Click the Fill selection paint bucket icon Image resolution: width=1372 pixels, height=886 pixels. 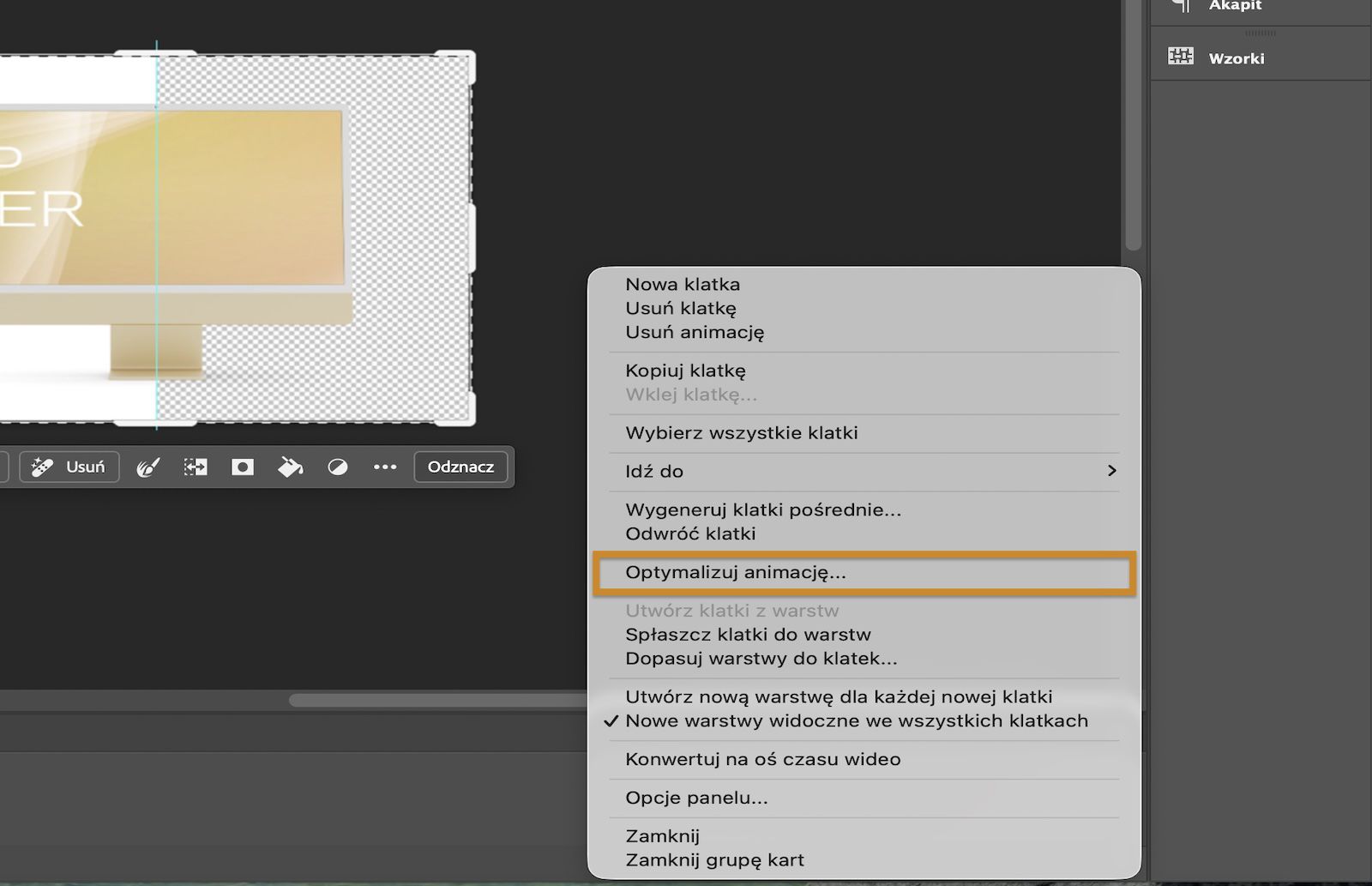[291, 467]
